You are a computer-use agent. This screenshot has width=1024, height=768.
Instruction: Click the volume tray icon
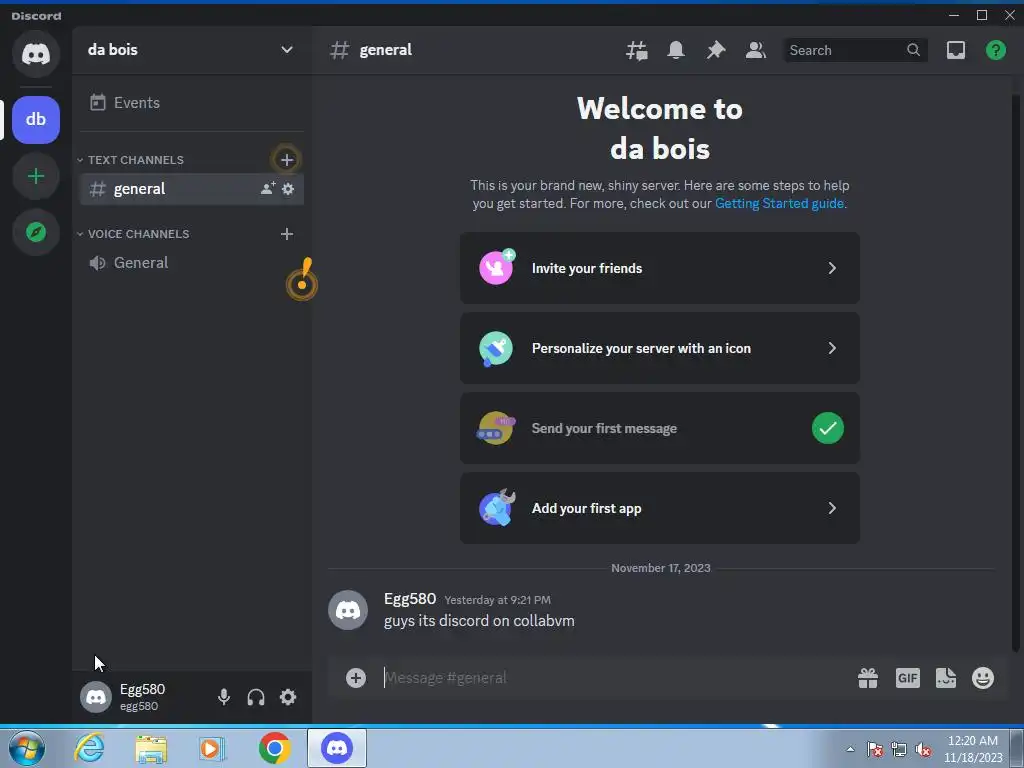(923, 749)
